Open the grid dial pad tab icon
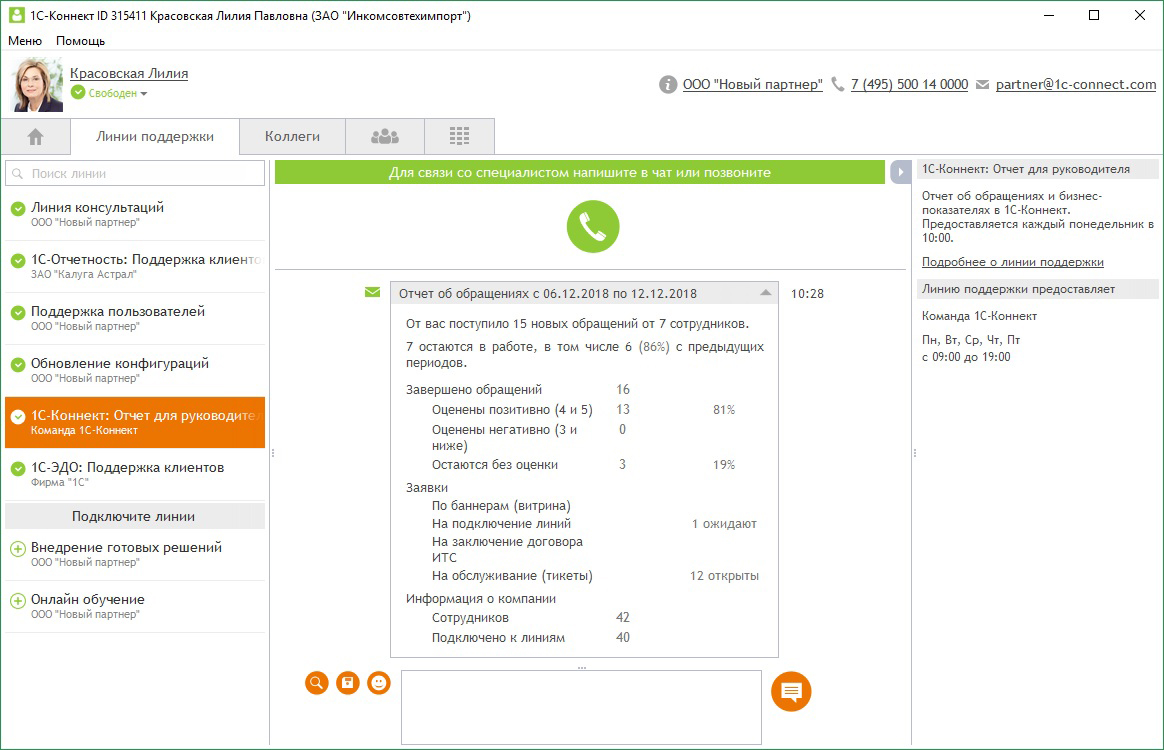This screenshot has height=750, width=1164. pos(460,136)
